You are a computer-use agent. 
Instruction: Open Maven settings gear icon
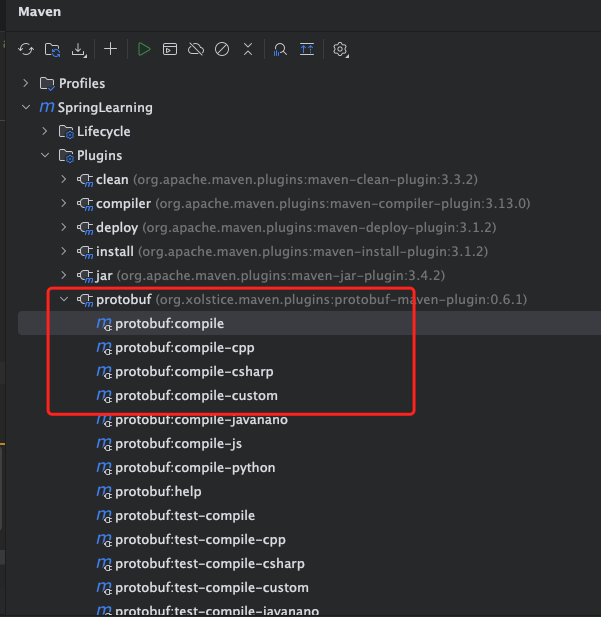pos(340,50)
